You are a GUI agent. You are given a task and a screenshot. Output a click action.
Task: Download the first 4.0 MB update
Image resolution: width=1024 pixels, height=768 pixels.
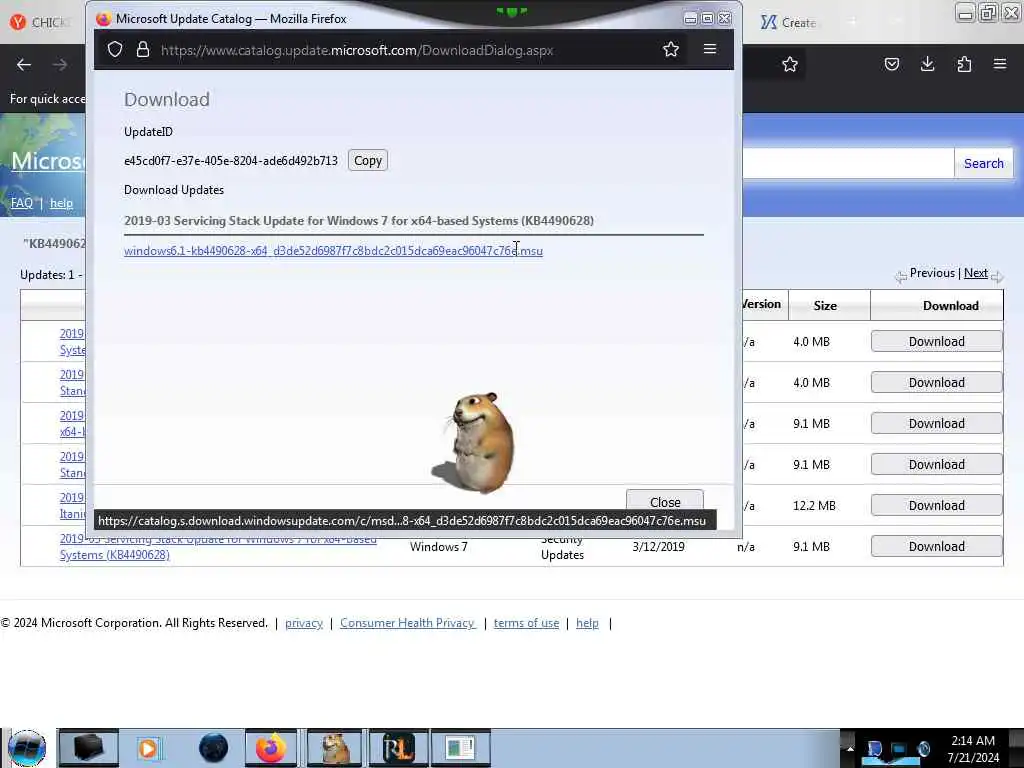936,342
